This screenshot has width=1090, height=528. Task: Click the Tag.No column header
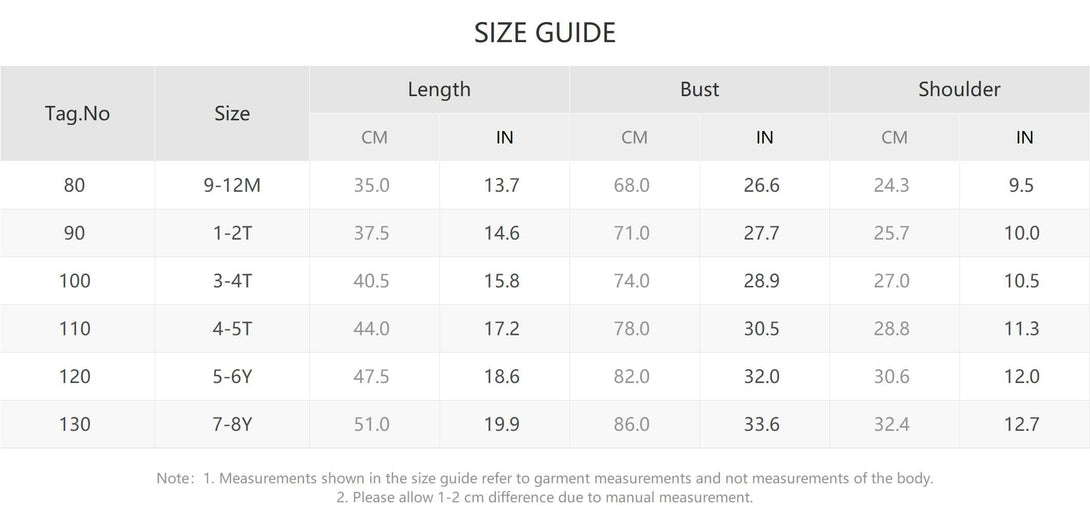[77, 113]
